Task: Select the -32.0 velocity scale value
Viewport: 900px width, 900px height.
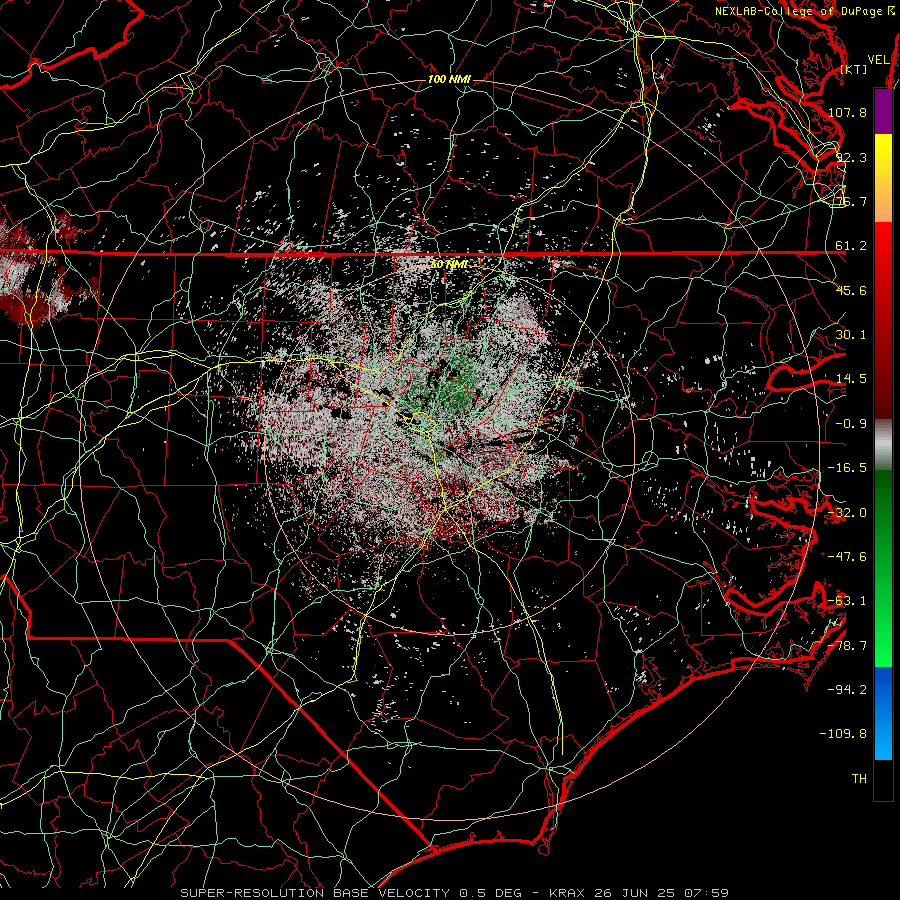Action: (x=847, y=513)
